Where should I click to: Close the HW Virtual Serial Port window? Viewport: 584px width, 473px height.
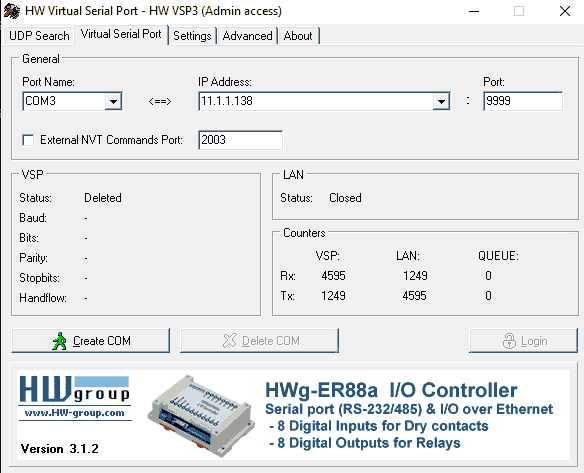point(565,11)
